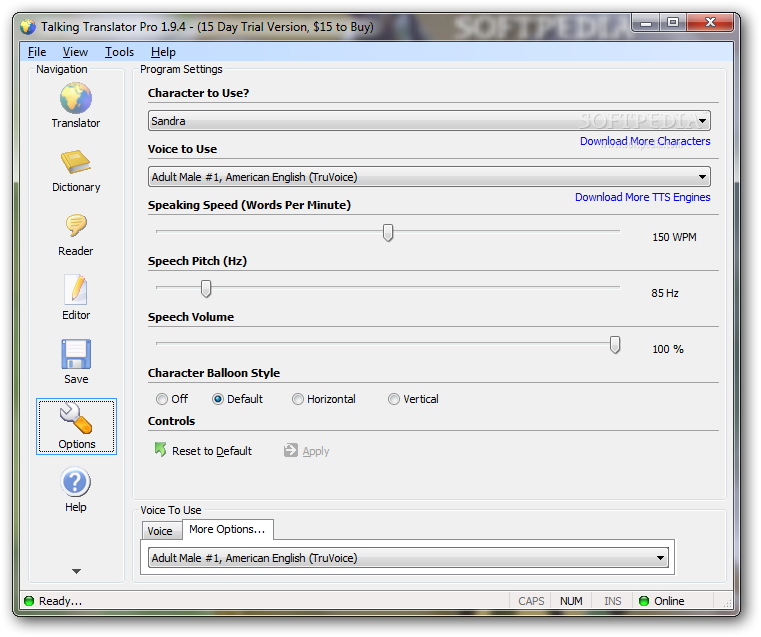Expand navigation panel with bottom arrow

[76, 571]
